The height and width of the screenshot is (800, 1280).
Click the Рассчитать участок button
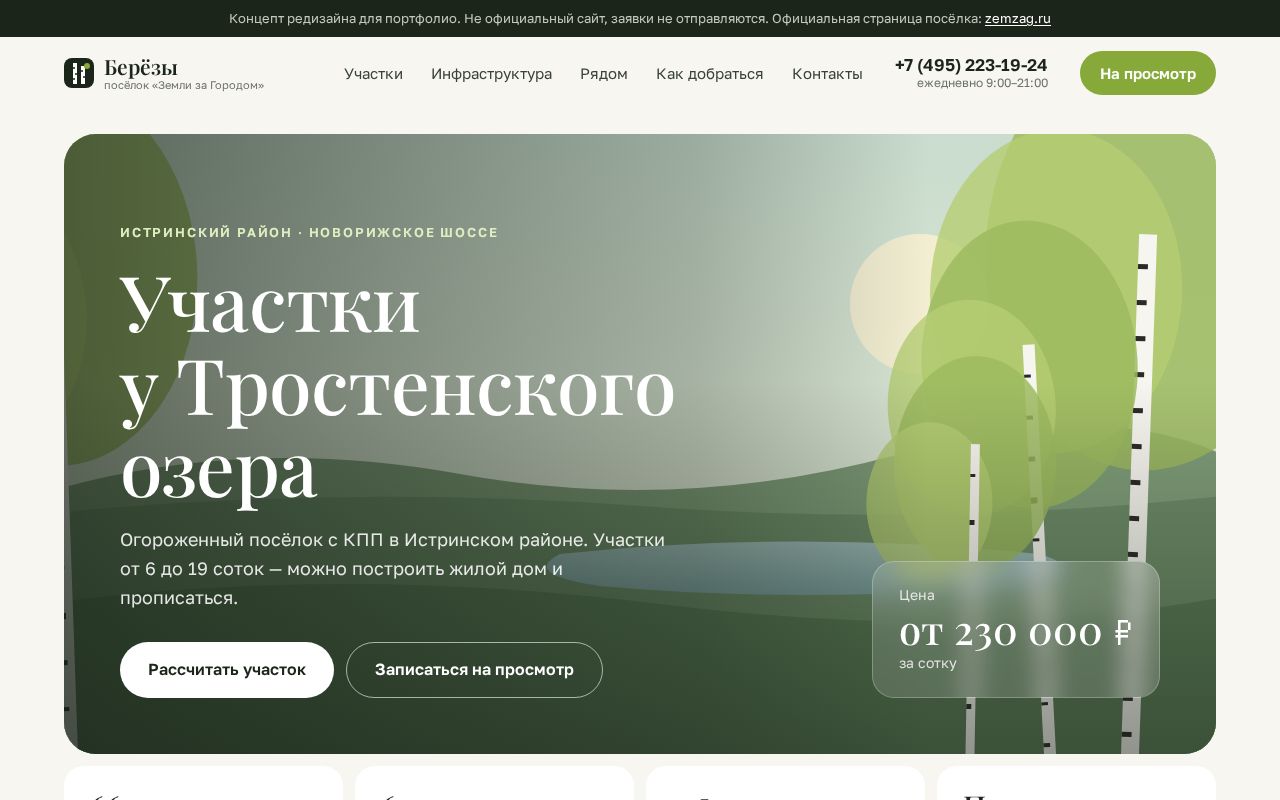point(227,670)
